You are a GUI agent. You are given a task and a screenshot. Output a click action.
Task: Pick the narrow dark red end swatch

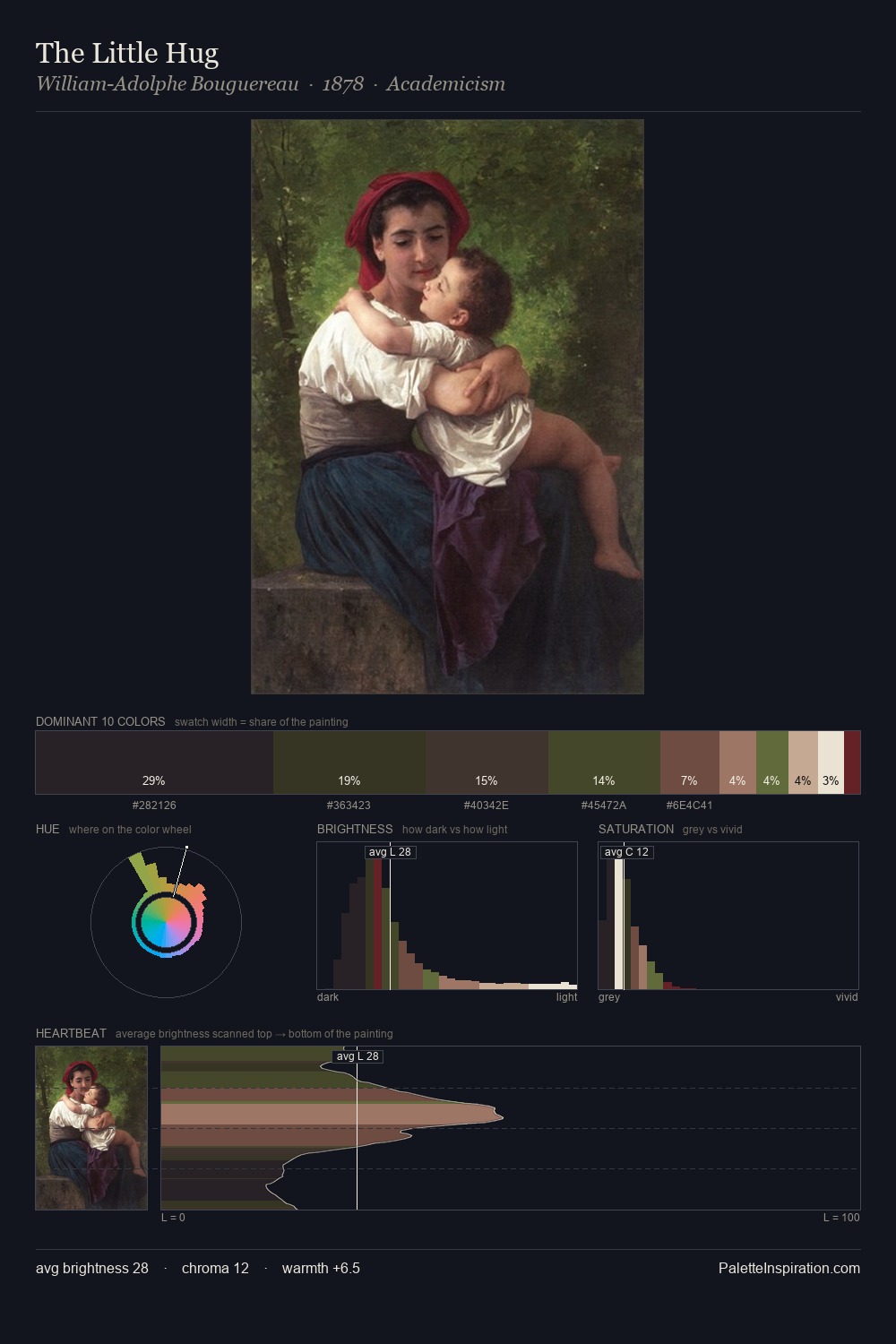(852, 762)
